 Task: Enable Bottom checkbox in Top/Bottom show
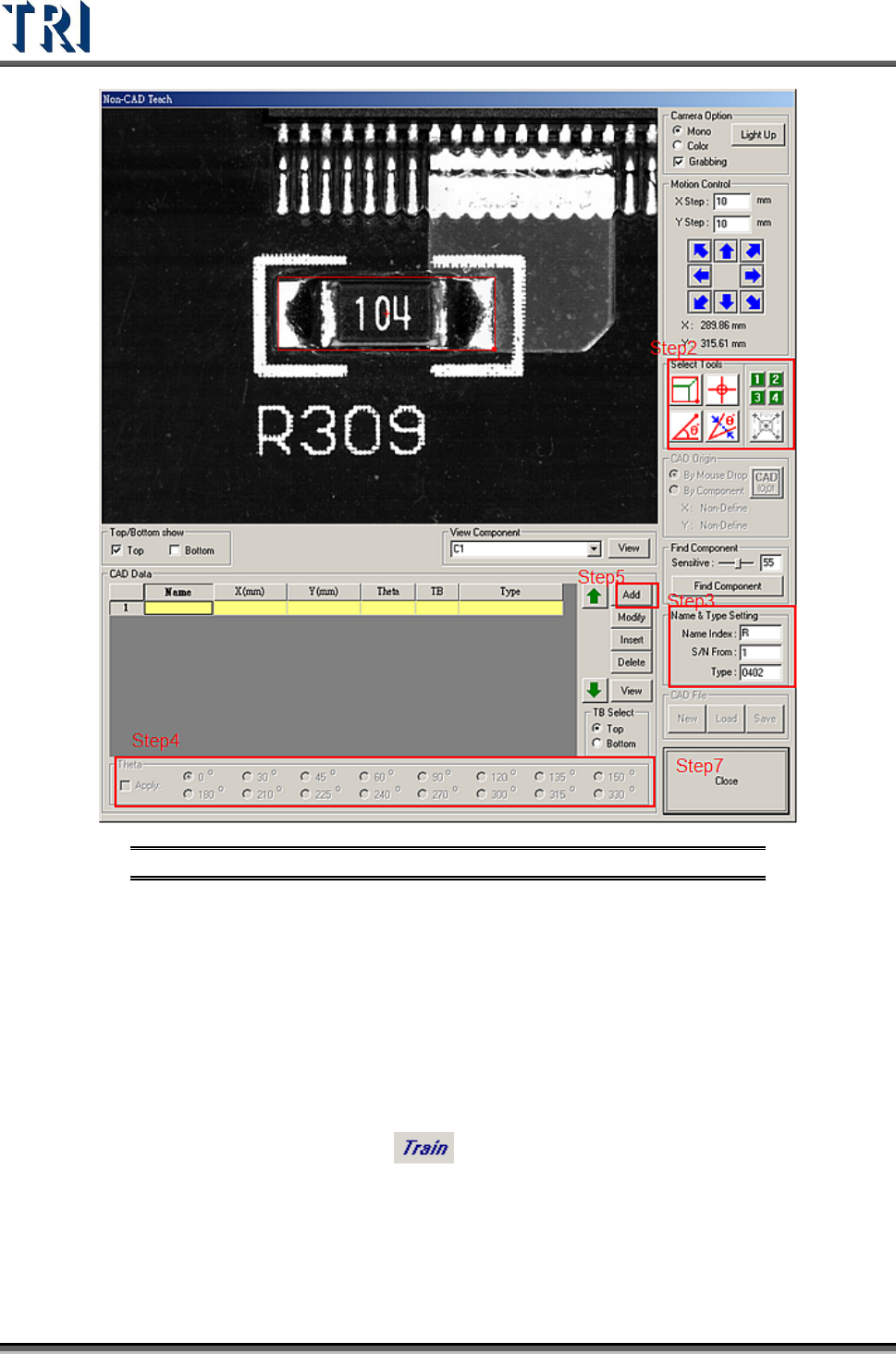pos(174,550)
